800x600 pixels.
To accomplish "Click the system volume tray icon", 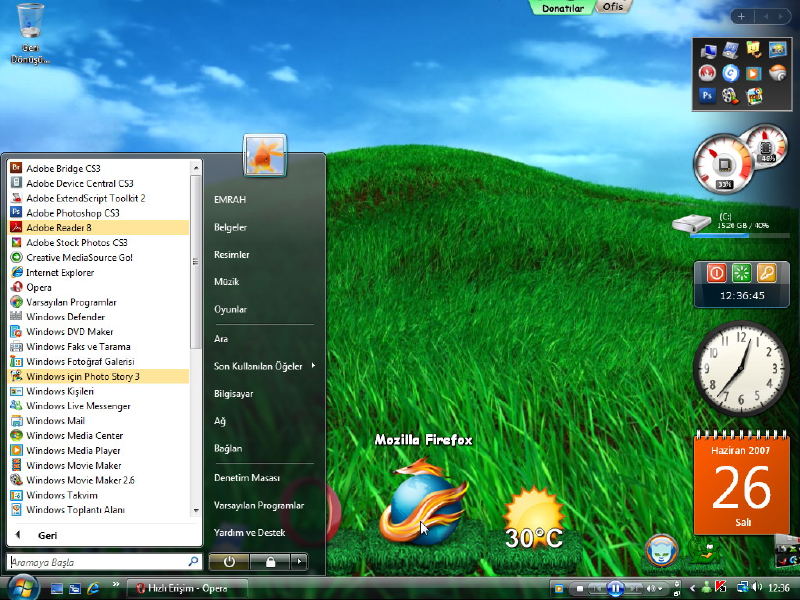I will point(757,588).
